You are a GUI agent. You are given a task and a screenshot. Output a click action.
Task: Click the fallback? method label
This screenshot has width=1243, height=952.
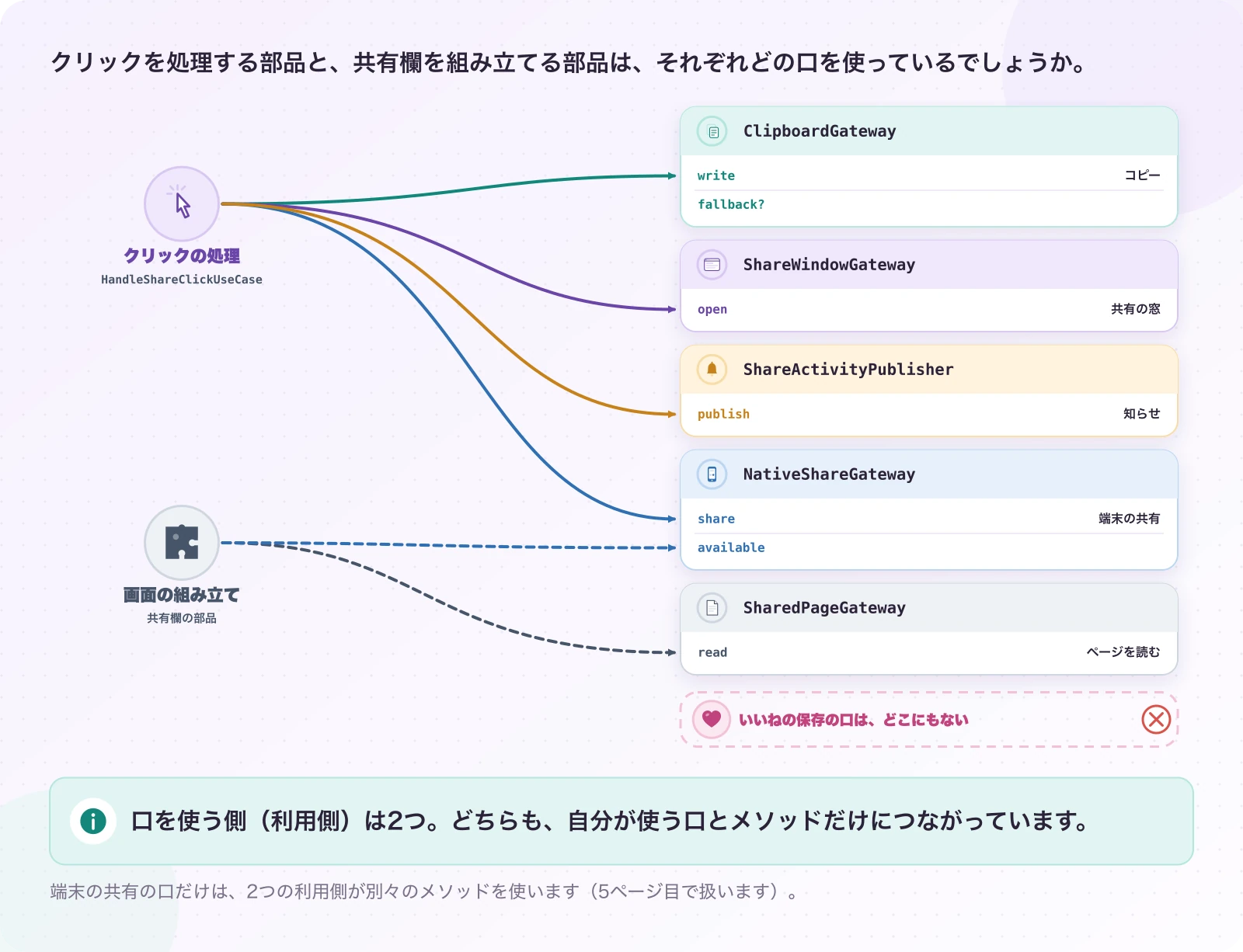pyautogui.click(x=731, y=204)
